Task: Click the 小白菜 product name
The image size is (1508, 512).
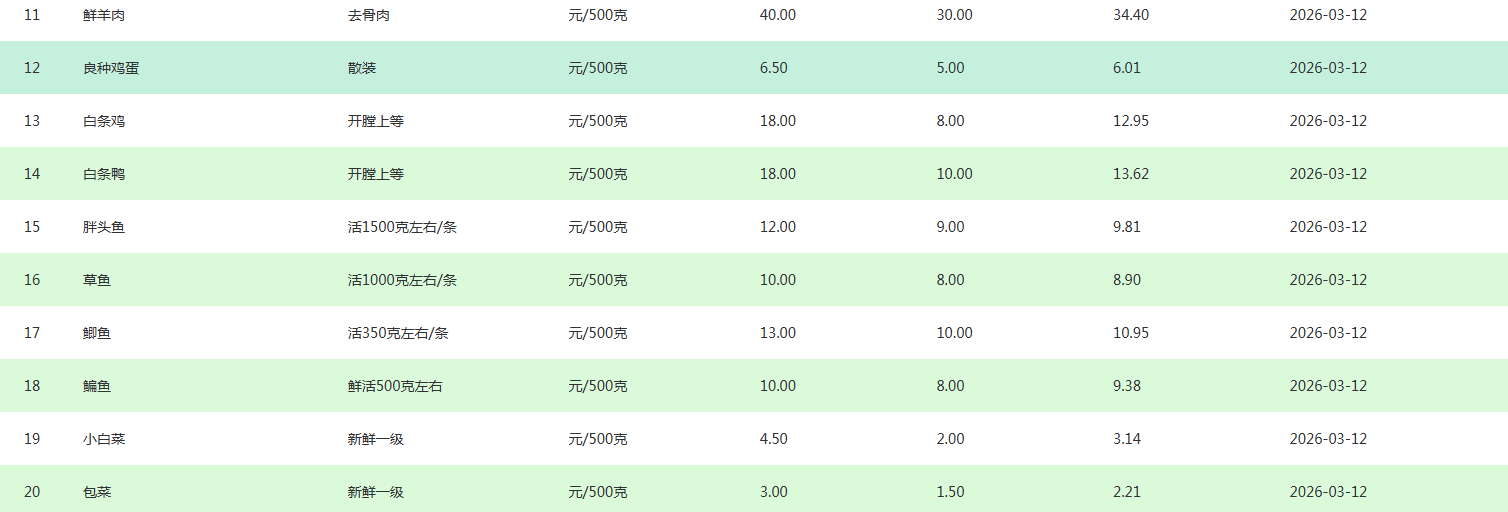Action: tap(104, 439)
